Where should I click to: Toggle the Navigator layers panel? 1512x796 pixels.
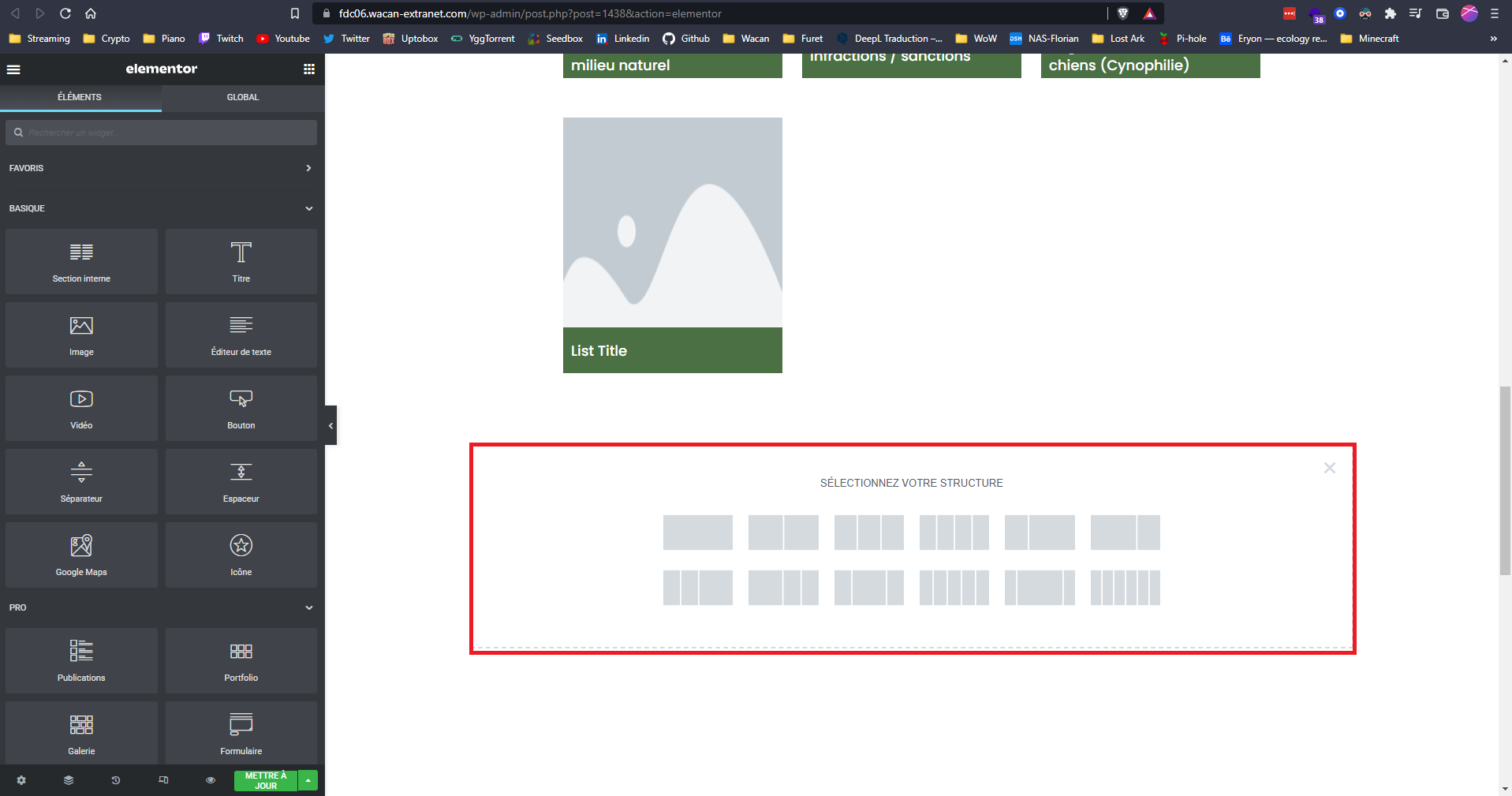tap(68, 780)
